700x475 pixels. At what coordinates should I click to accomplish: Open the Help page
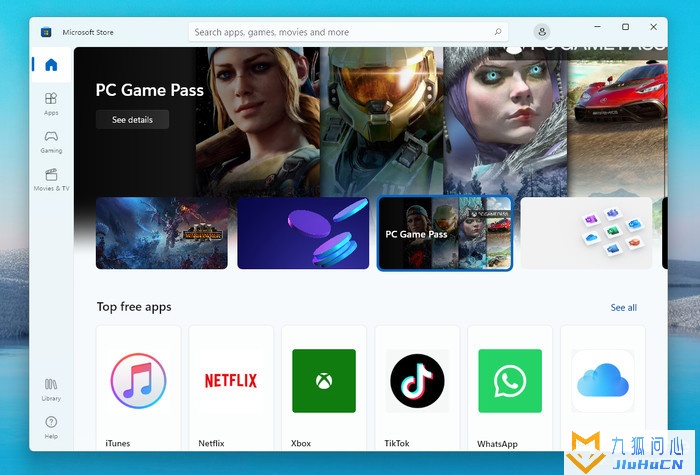[x=51, y=427]
